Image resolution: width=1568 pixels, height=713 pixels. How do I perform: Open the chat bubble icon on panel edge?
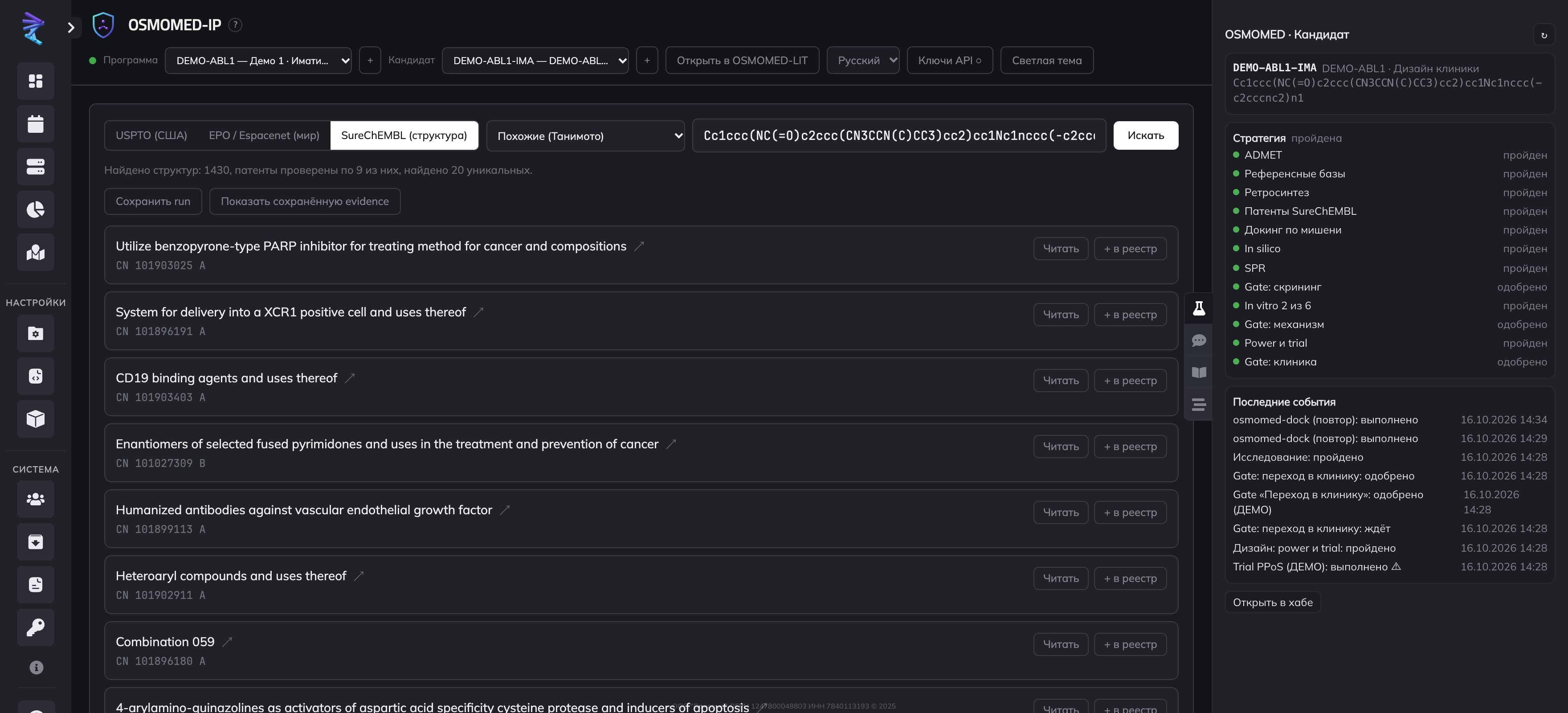1199,340
